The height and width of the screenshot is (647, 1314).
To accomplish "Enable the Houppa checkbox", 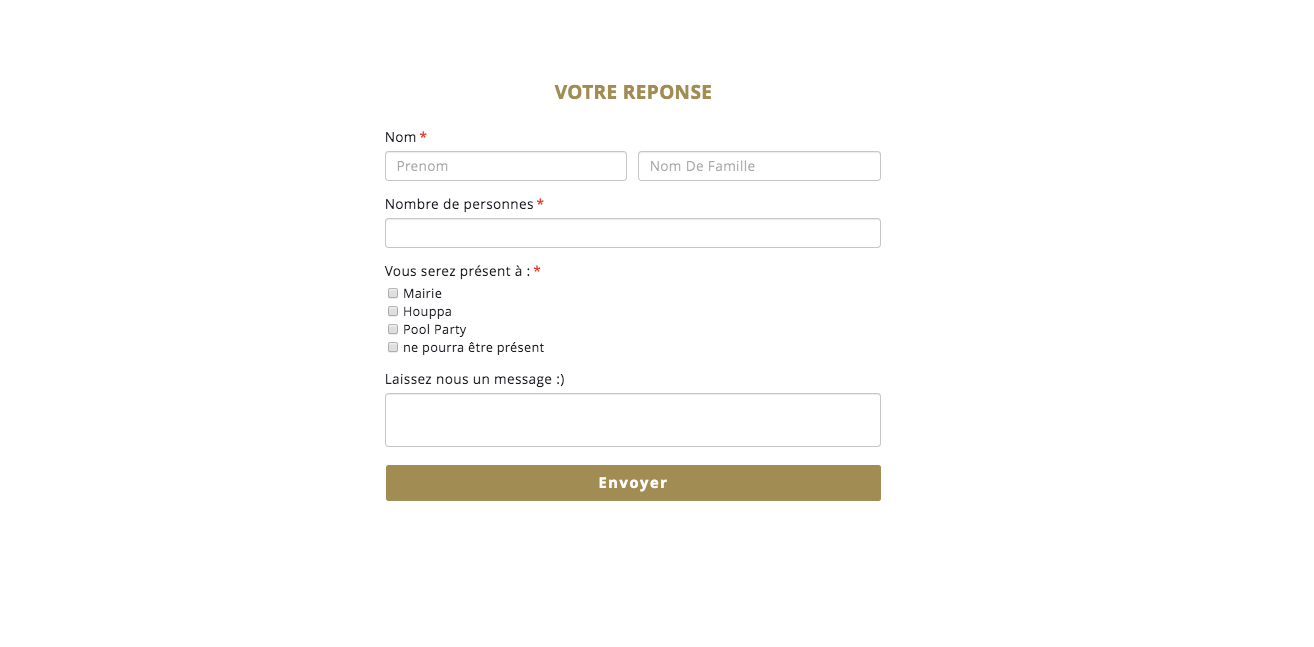I will 393,311.
